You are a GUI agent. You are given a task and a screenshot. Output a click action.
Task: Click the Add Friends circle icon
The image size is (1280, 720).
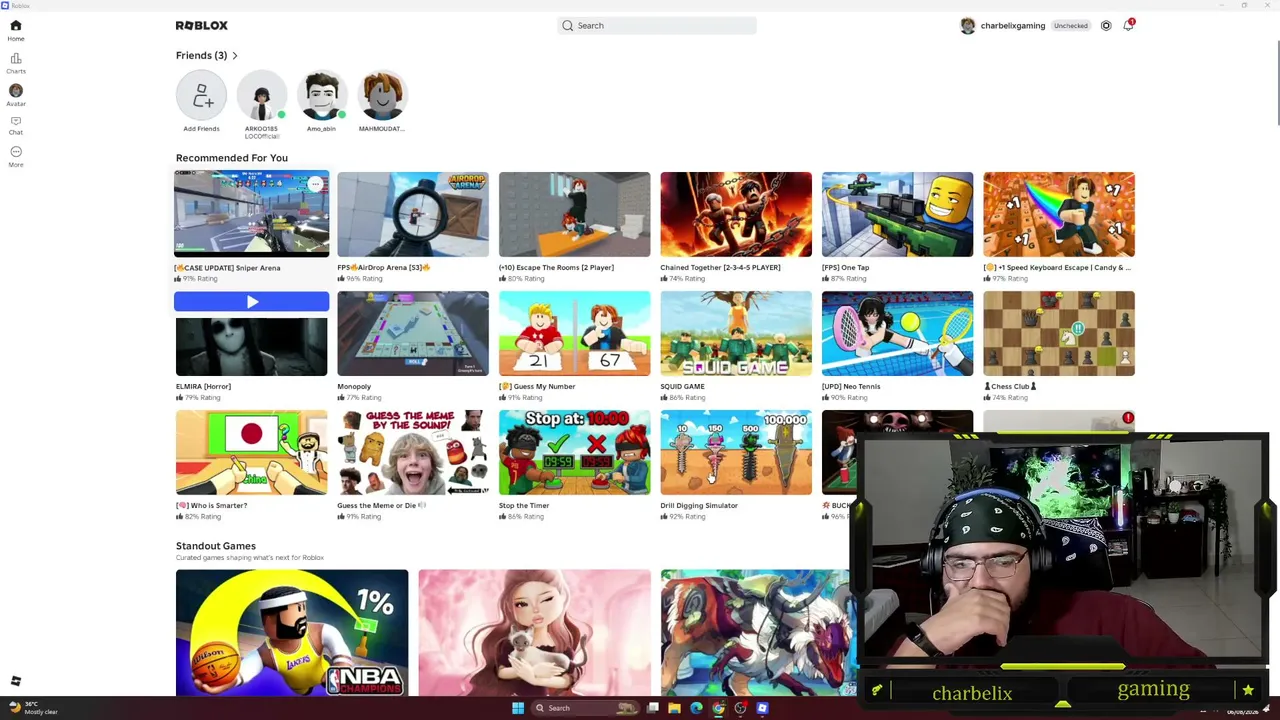(201, 96)
